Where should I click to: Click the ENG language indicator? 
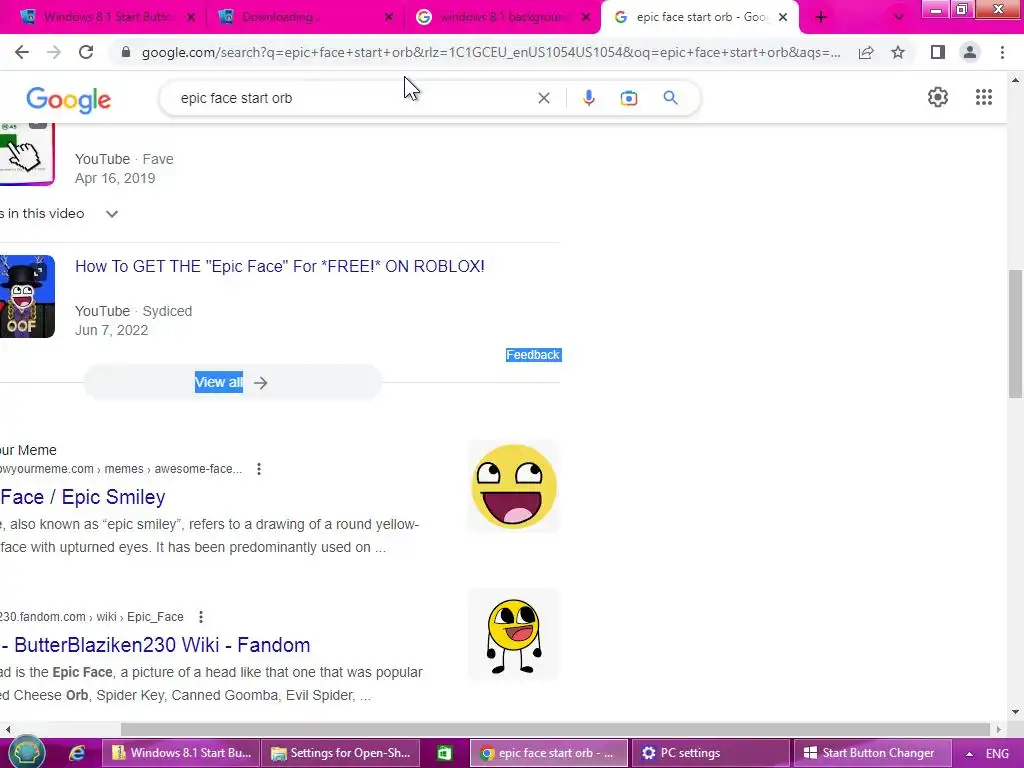point(997,754)
